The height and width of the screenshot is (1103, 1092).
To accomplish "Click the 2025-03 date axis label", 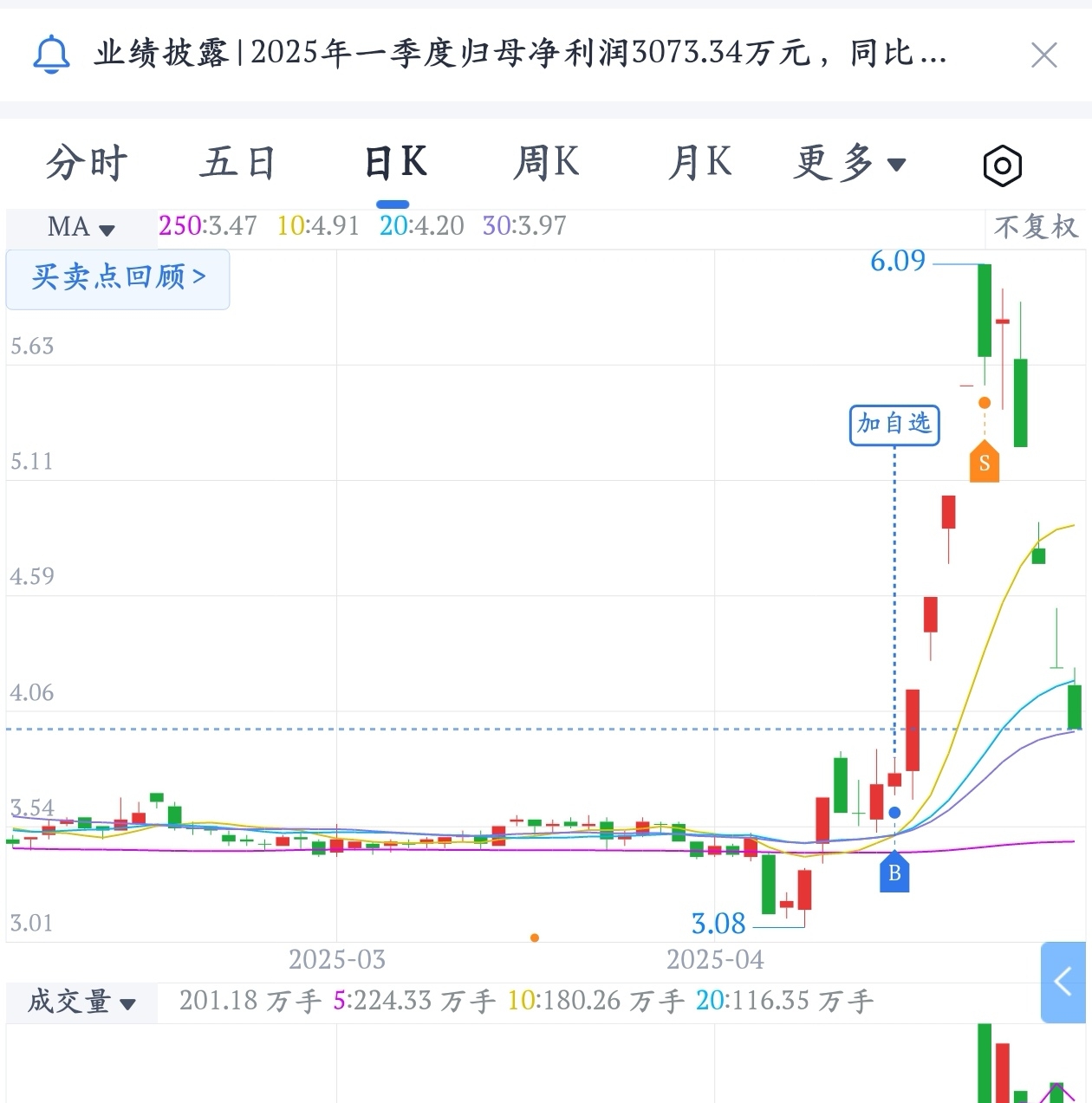I will pos(336,960).
